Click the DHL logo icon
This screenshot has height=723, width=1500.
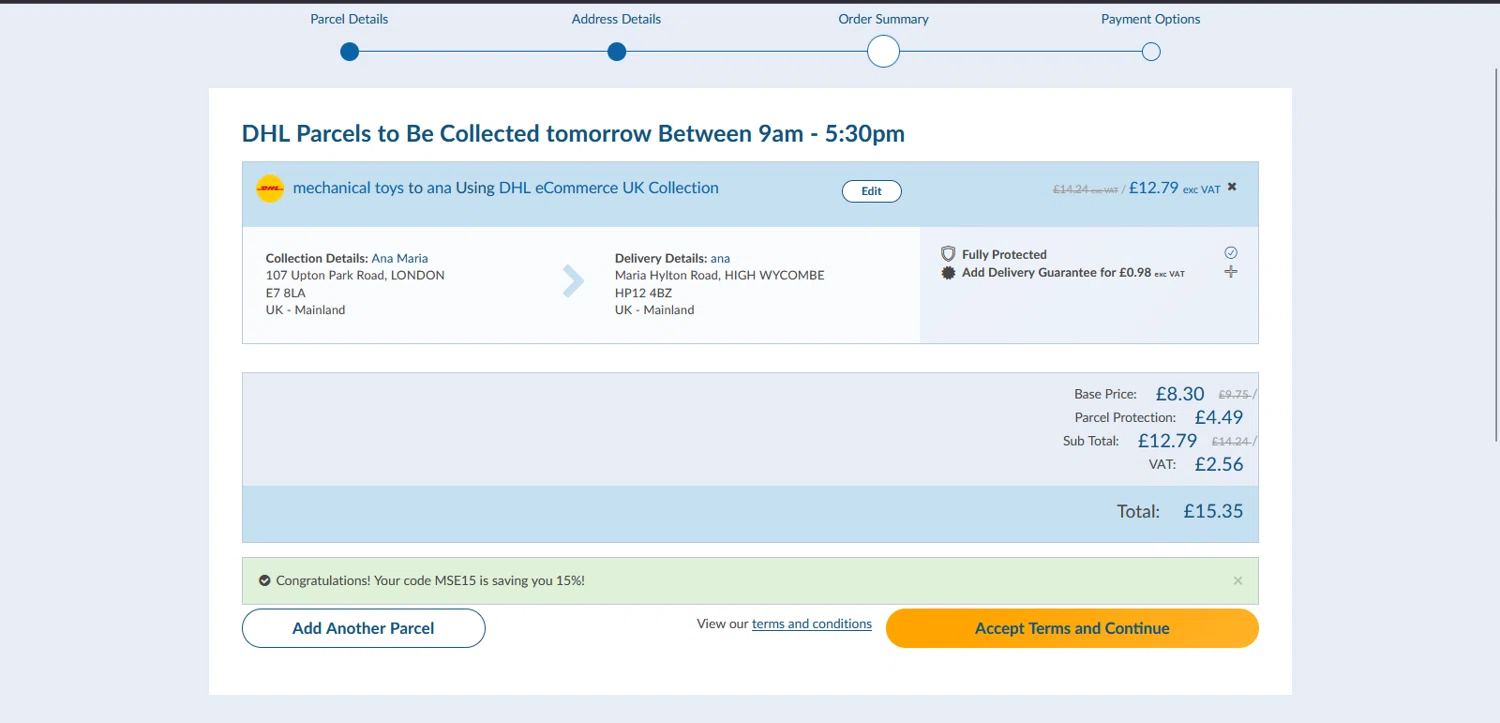pyautogui.click(x=270, y=189)
